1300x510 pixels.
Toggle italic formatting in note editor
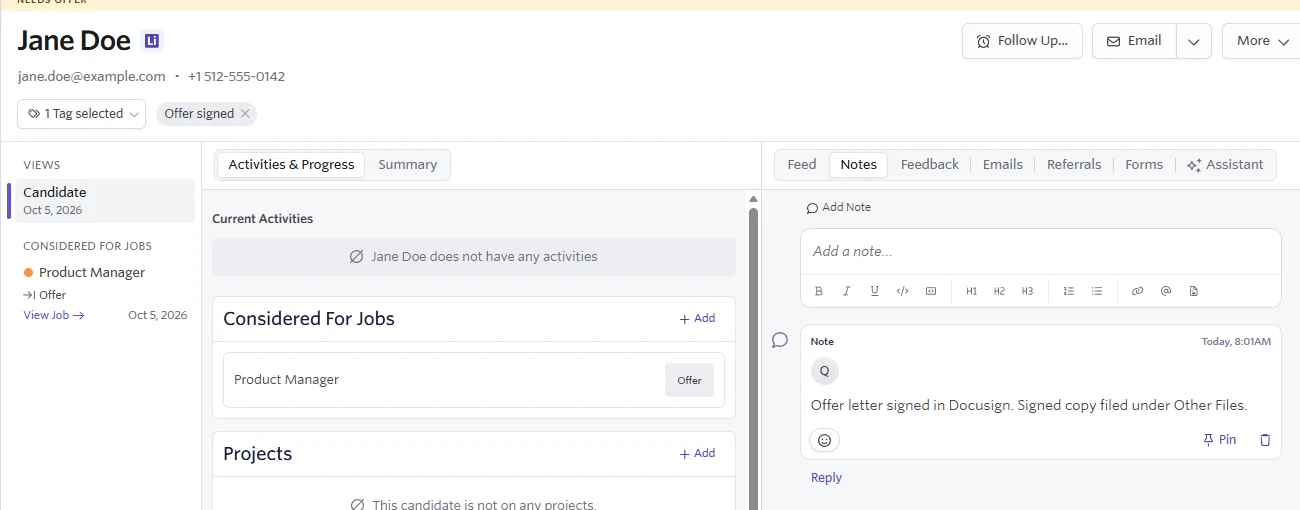(847, 291)
